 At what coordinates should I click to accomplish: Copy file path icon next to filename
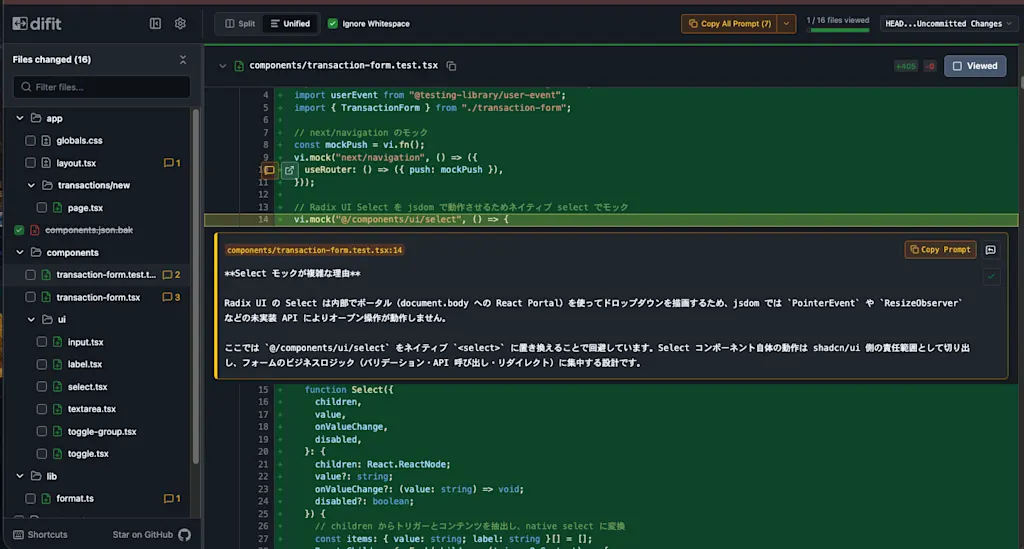coord(451,66)
